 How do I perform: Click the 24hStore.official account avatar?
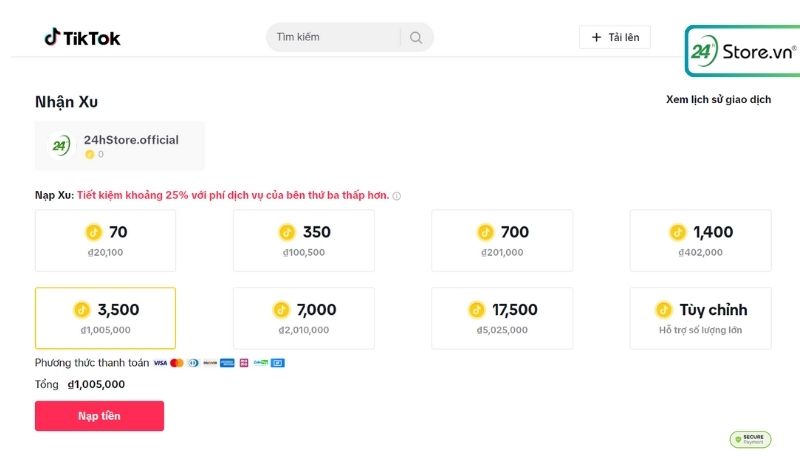tap(61, 146)
